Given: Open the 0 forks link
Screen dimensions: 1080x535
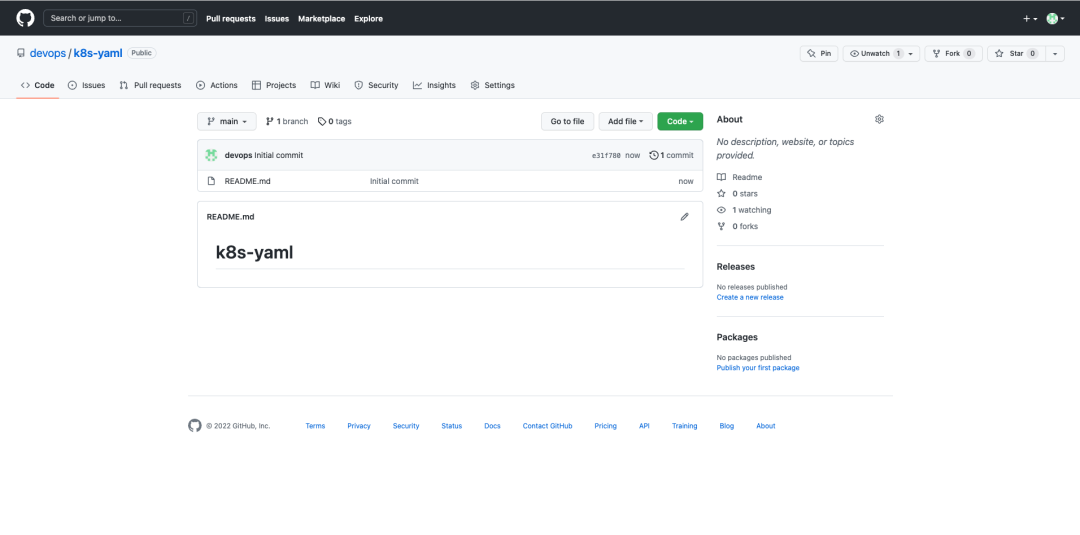Looking at the screenshot, I should click(738, 226).
